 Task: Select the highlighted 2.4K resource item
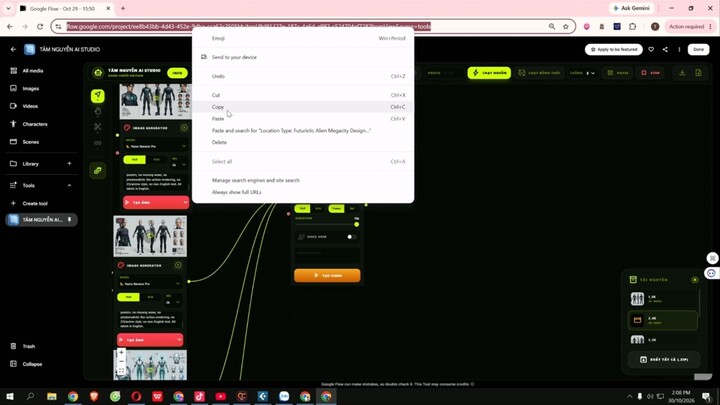[x=662, y=320]
